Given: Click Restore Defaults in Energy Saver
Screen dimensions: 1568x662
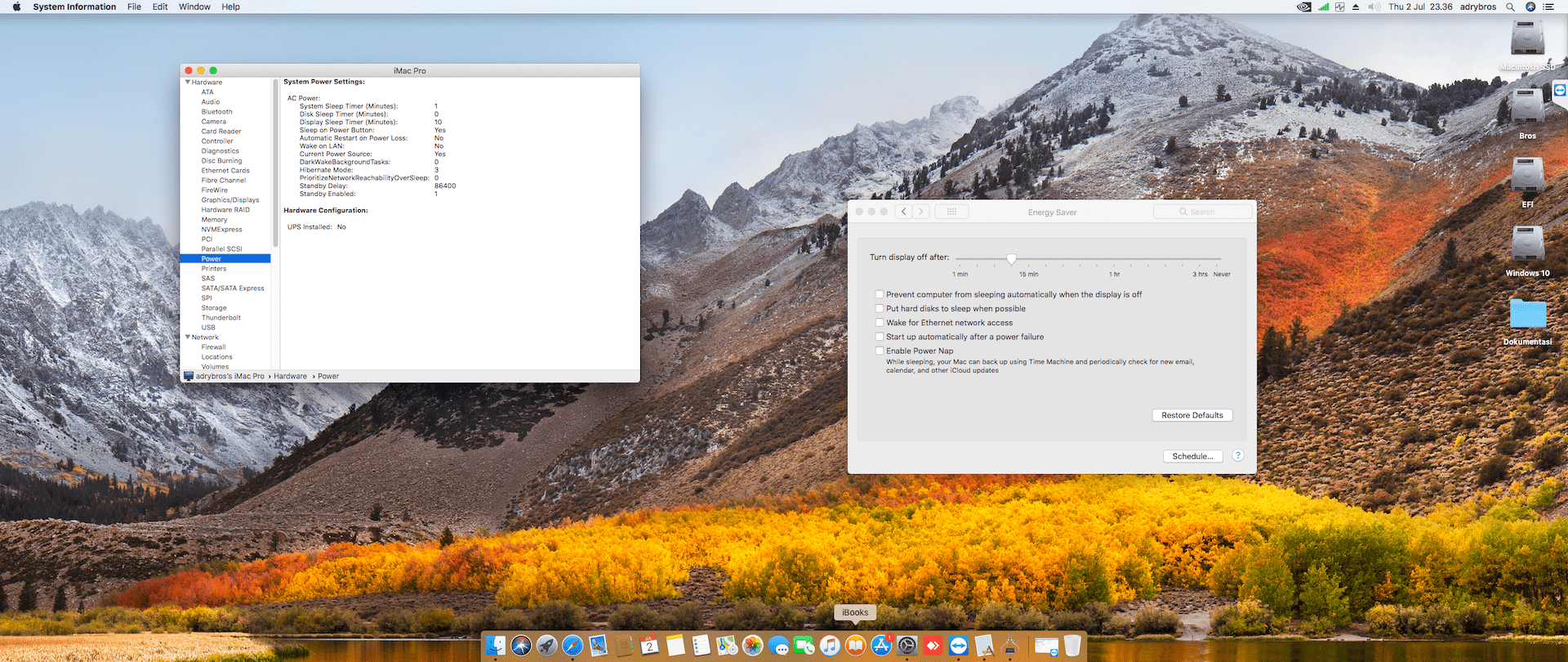Looking at the screenshot, I should click(x=1192, y=415).
